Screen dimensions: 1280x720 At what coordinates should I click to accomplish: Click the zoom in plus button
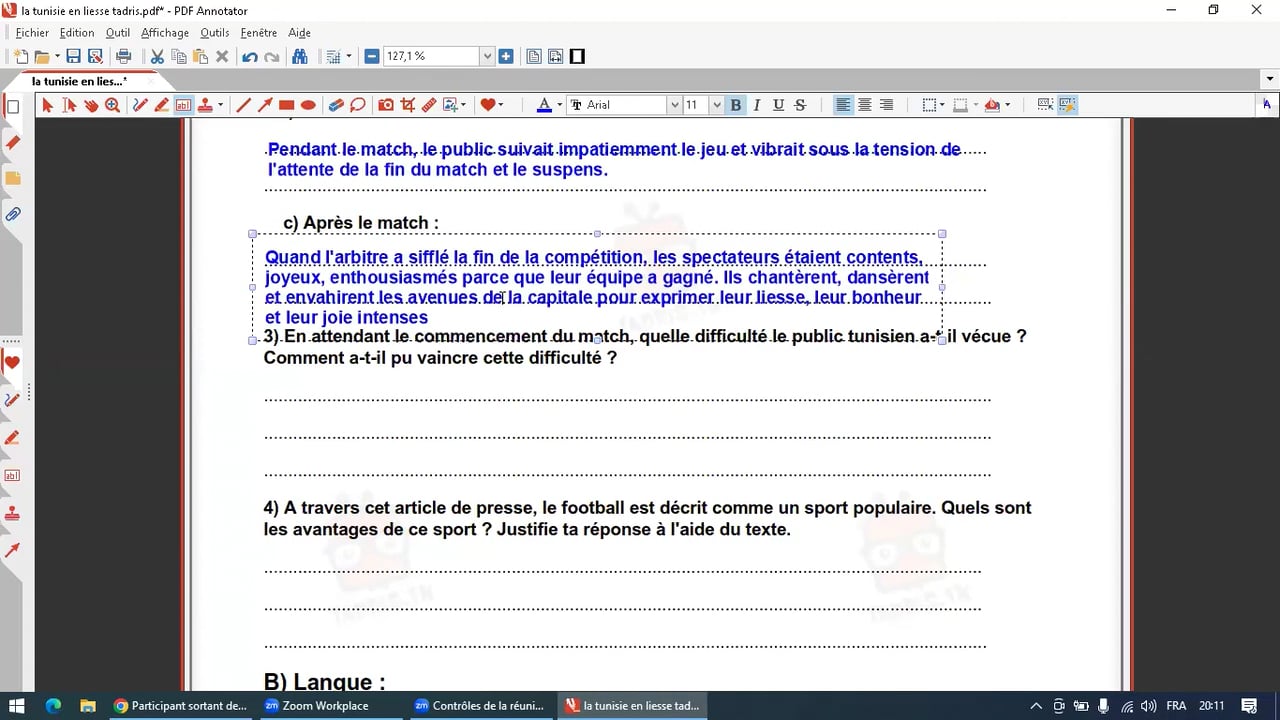tap(506, 57)
